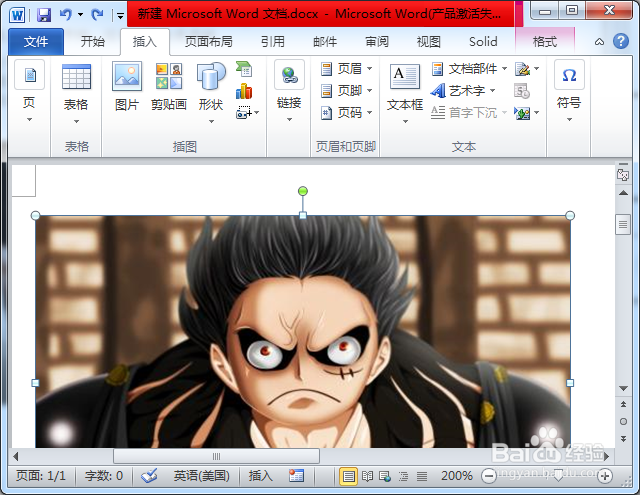Viewport: 640px width, 495px height.
Task: Minimize the ribbon with the caret icon
Action: 599,42
